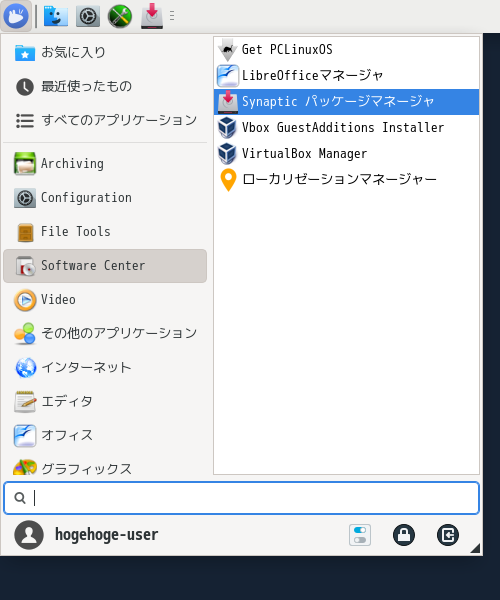The image size is (500, 600).
Task: Click the Synaptic package icon in list
Action: [x=228, y=102]
